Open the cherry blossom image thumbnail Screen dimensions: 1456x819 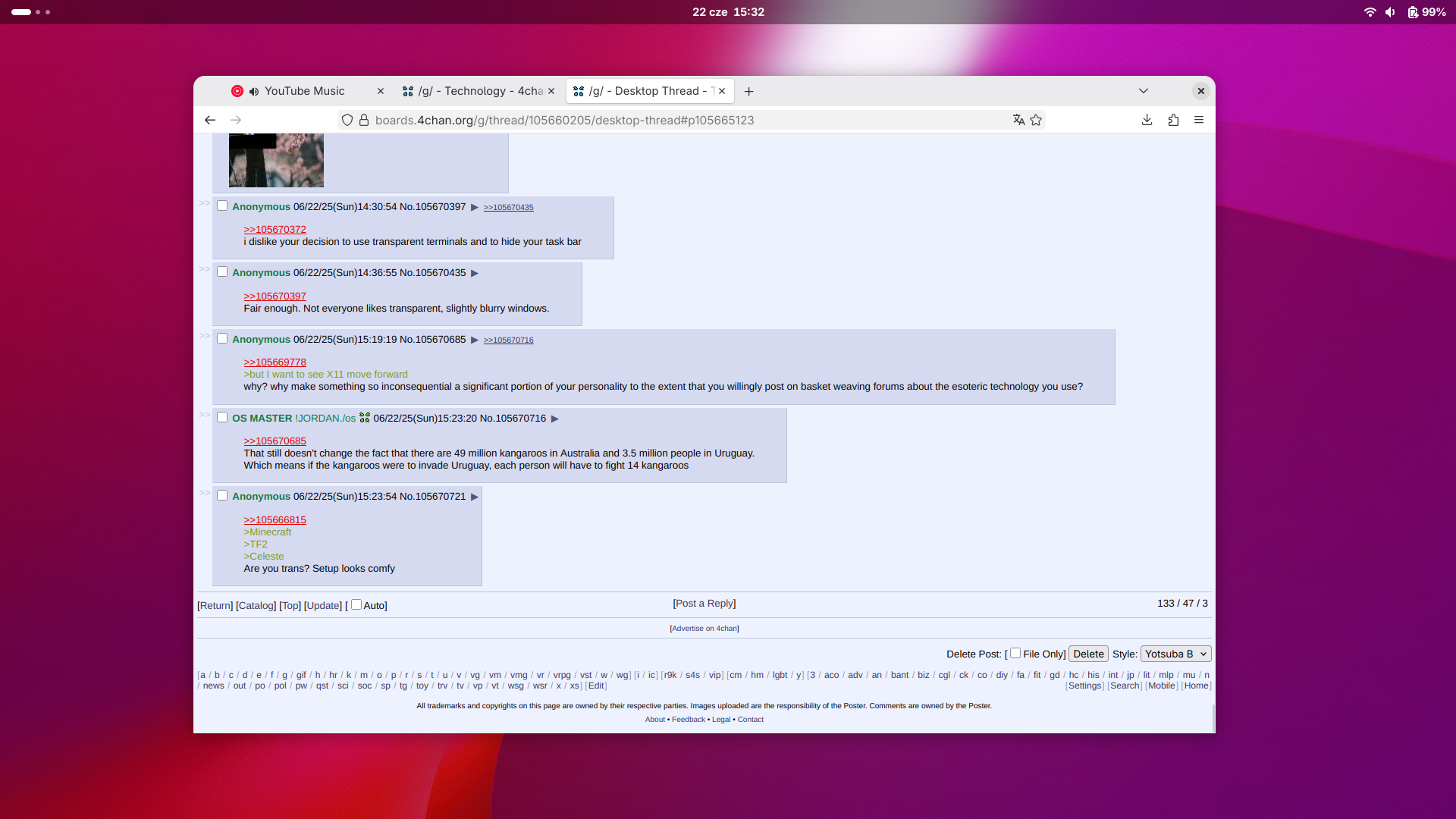(276, 160)
